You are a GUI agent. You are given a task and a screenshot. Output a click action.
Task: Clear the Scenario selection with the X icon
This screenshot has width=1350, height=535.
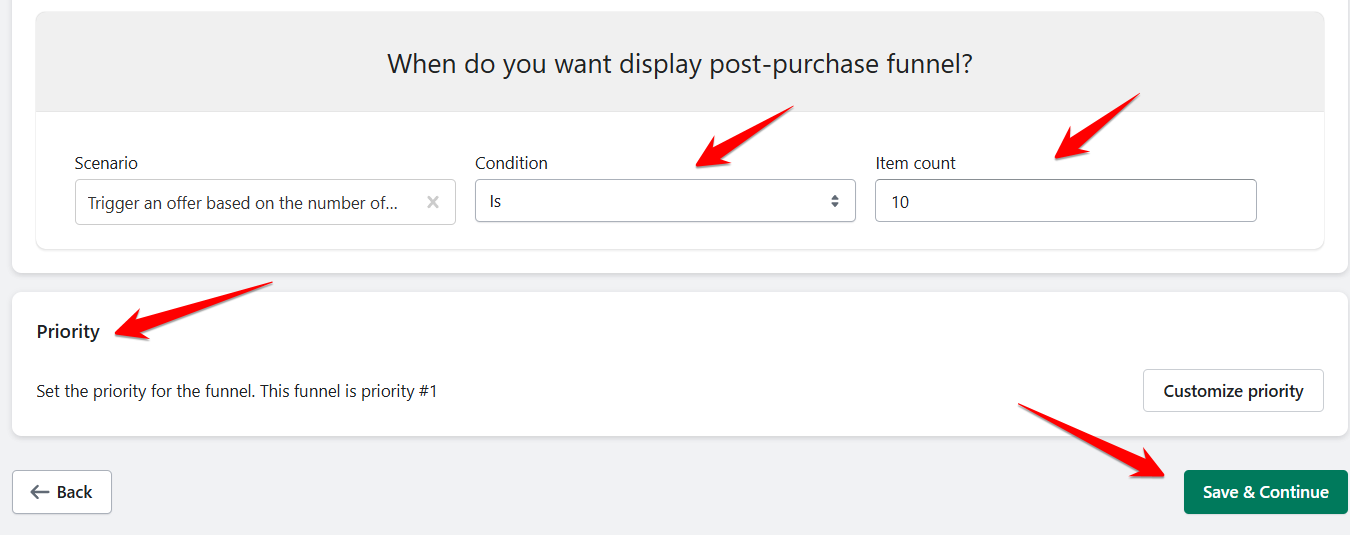(x=433, y=202)
